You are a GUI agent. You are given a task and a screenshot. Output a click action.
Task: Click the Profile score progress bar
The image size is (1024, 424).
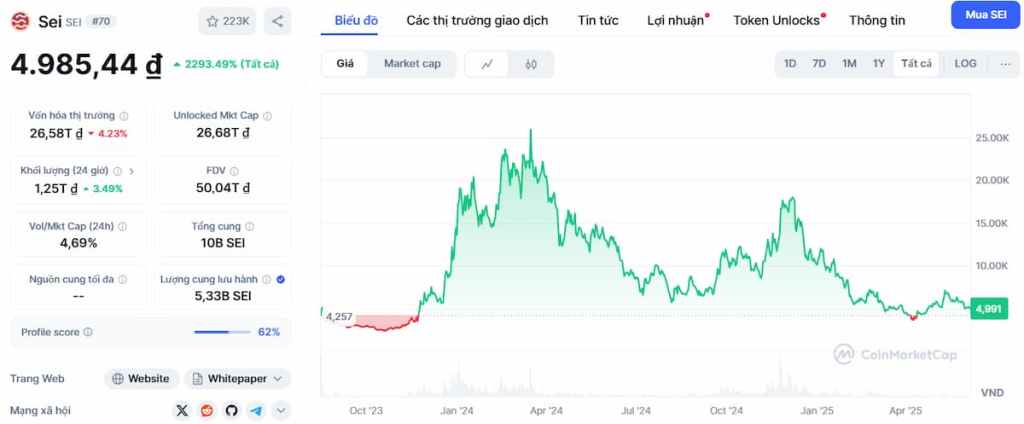pyautogui.click(x=223, y=332)
